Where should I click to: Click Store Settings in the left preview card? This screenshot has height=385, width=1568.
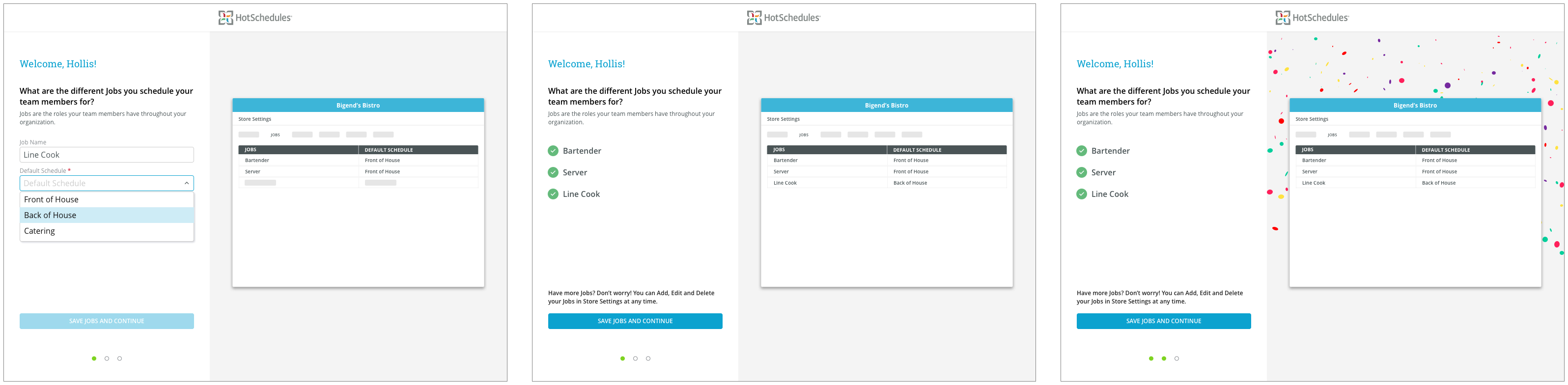click(254, 119)
